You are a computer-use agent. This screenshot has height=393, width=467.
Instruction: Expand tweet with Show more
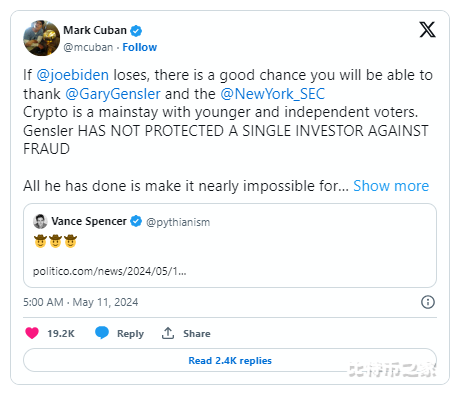click(391, 186)
